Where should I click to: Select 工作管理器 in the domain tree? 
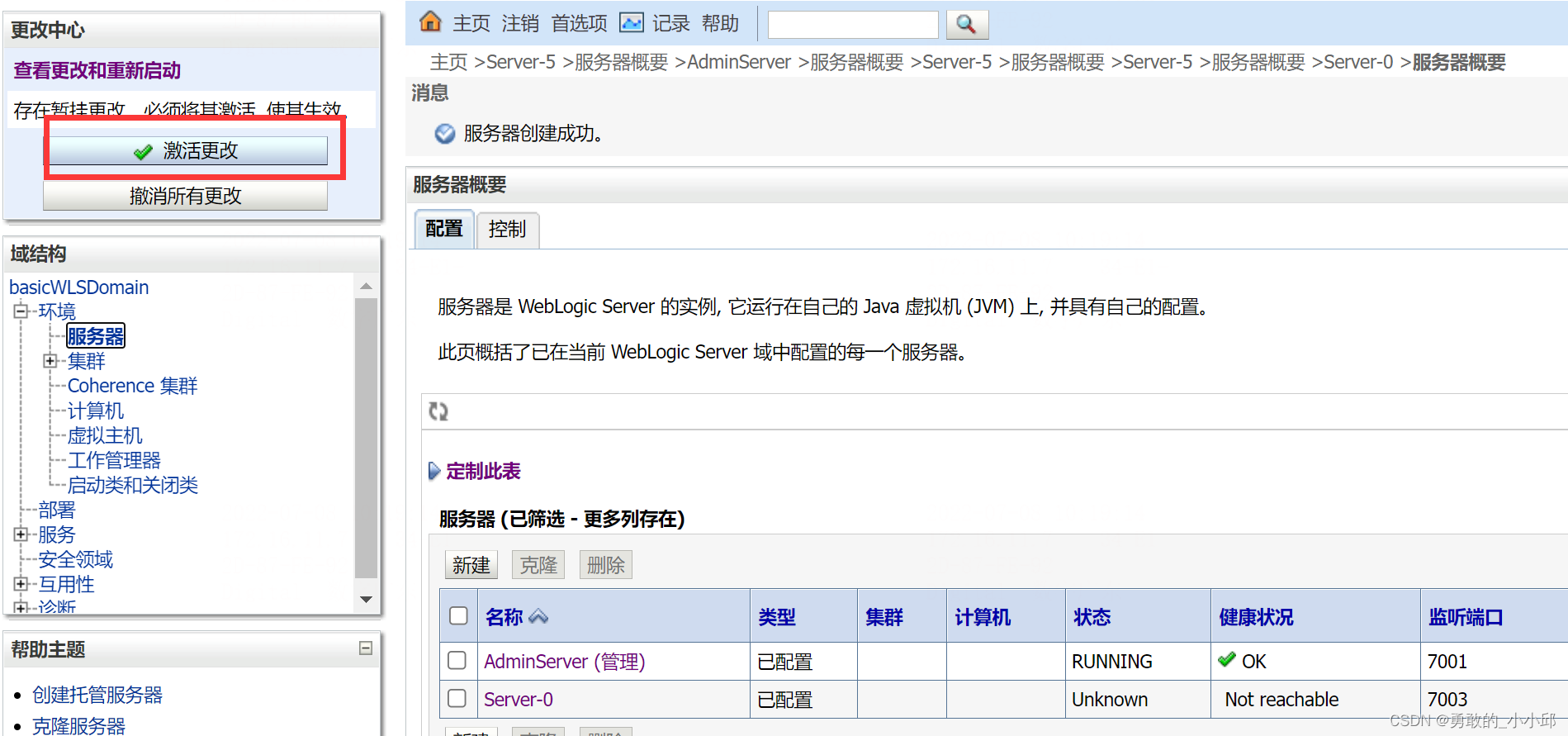pos(114,460)
